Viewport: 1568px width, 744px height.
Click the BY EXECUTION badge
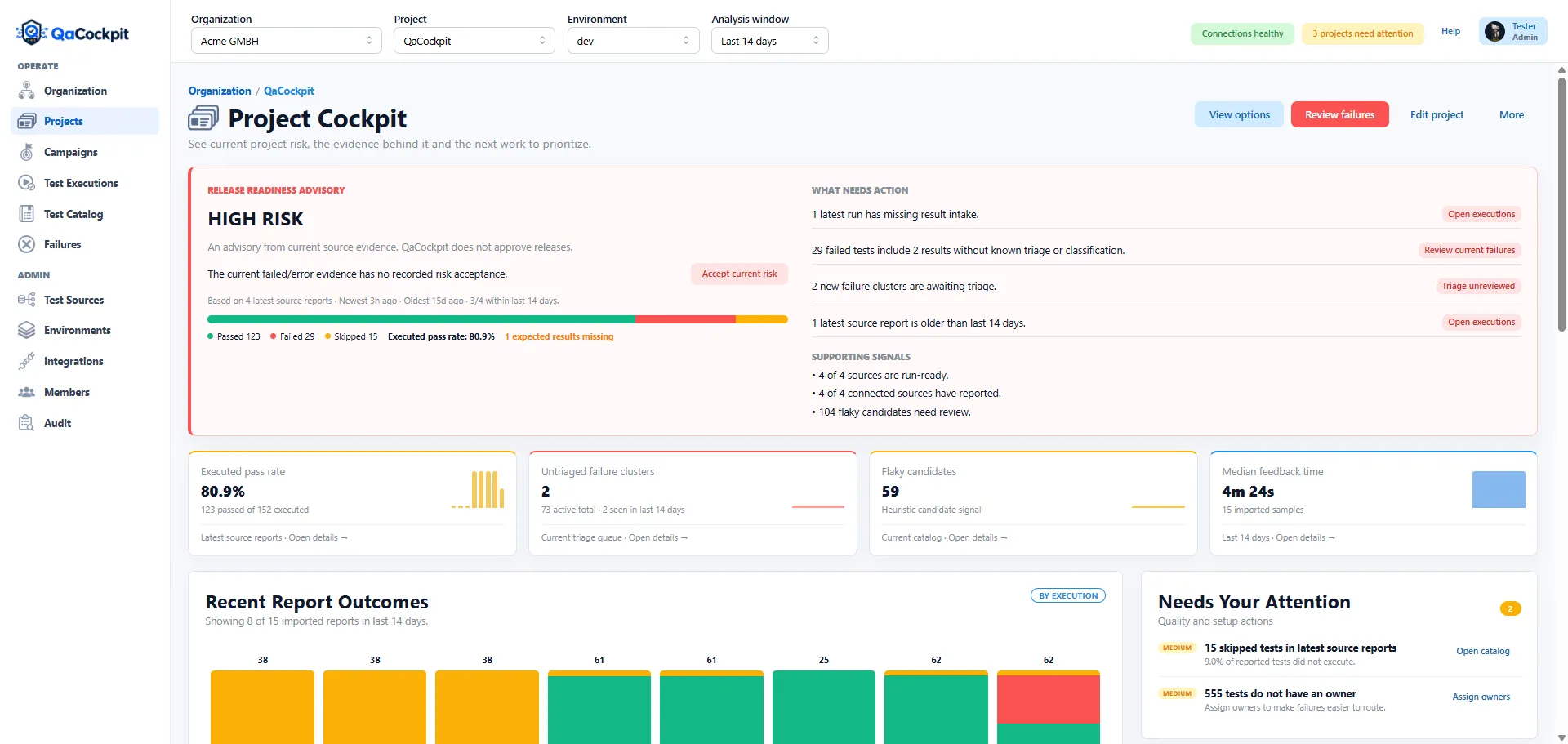(x=1067, y=595)
